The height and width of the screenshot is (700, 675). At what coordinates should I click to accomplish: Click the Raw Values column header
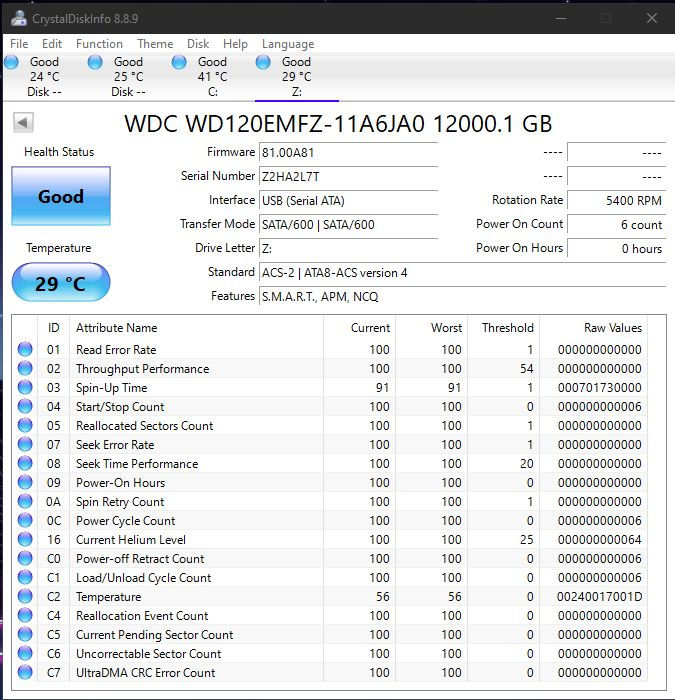[612, 328]
